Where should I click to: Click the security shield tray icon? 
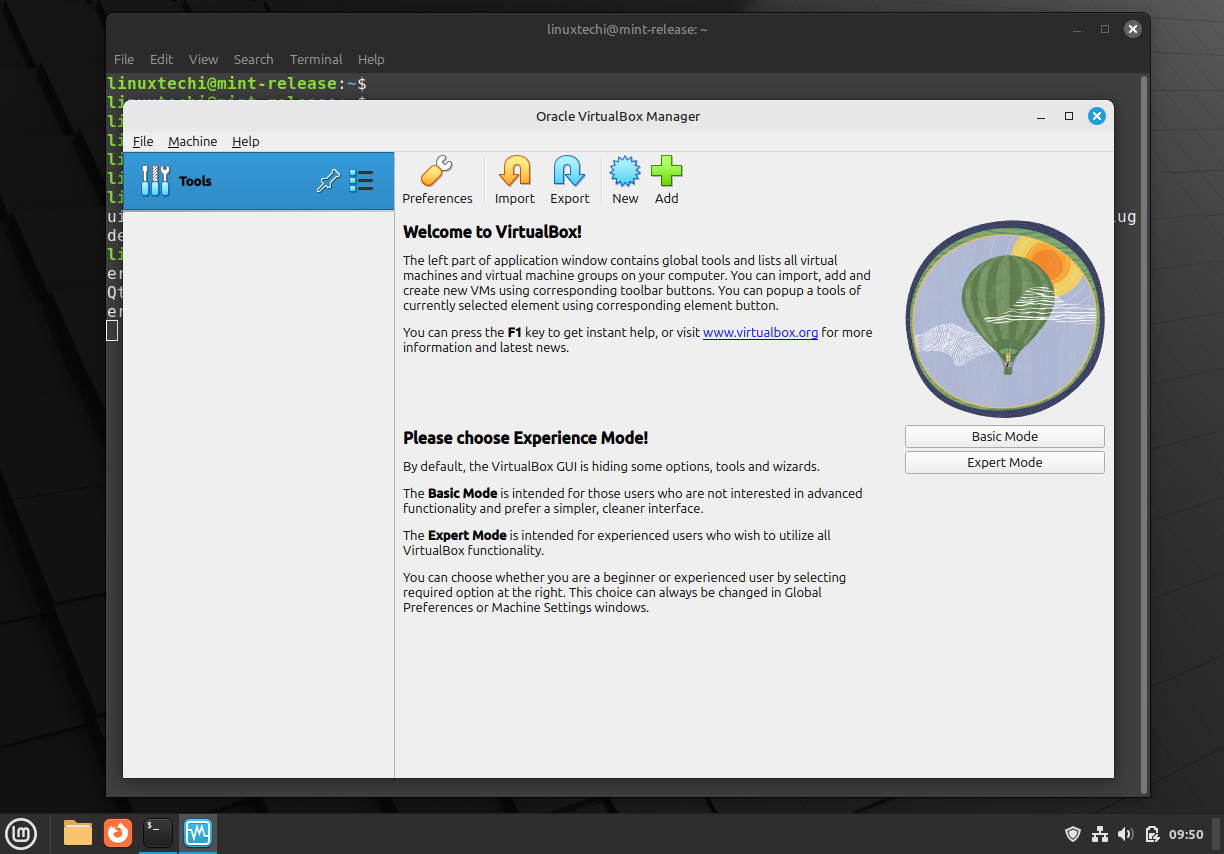[1074, 833]
